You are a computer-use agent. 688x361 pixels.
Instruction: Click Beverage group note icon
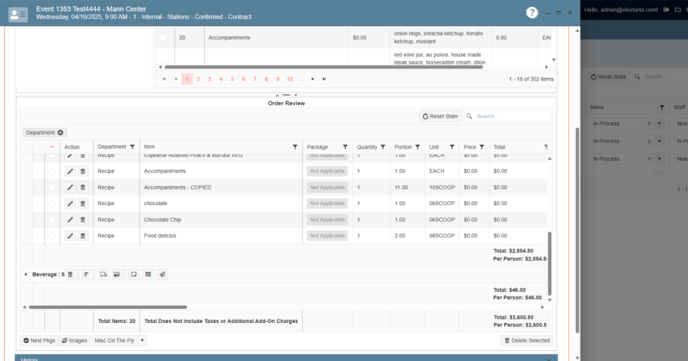pos(134,275)
